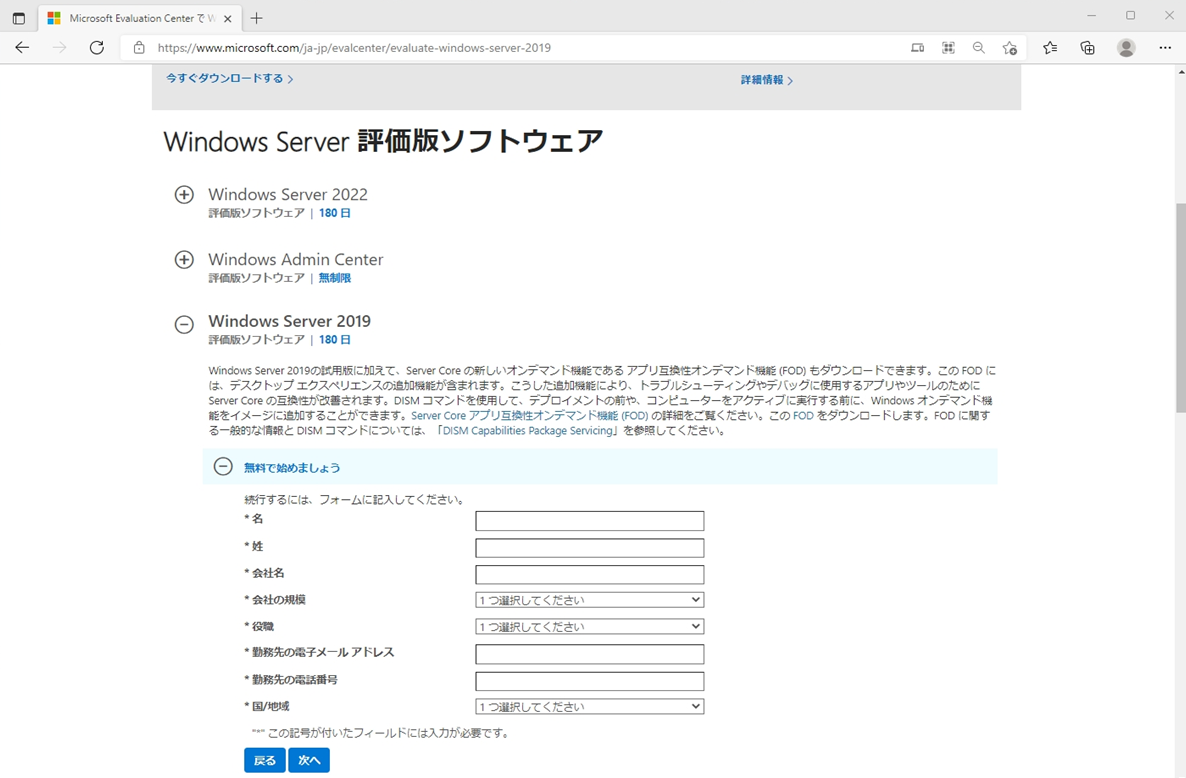Screen dimensions: 1186x778
Task: Click the 詳細情報 link
Action: 767,80
